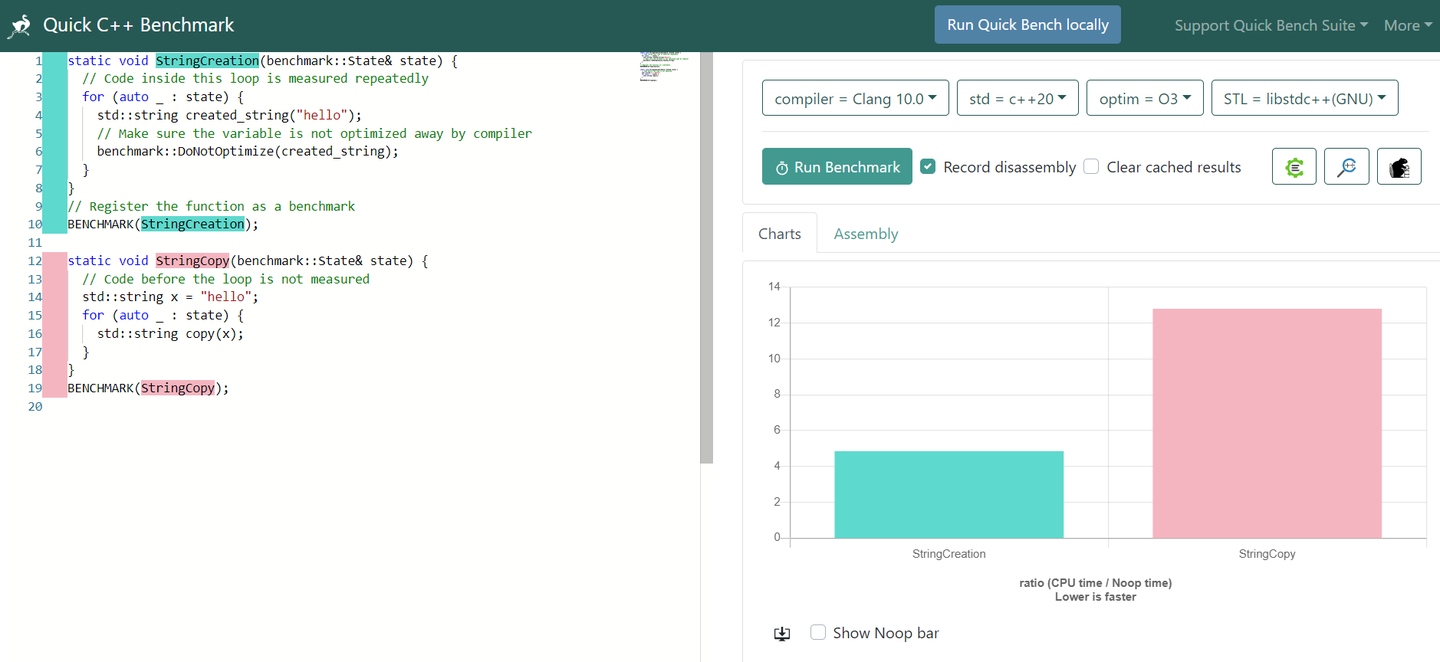1440x662 pixels.
Task: Toggle the Show Noop bar checkbox
Action: 818,633
